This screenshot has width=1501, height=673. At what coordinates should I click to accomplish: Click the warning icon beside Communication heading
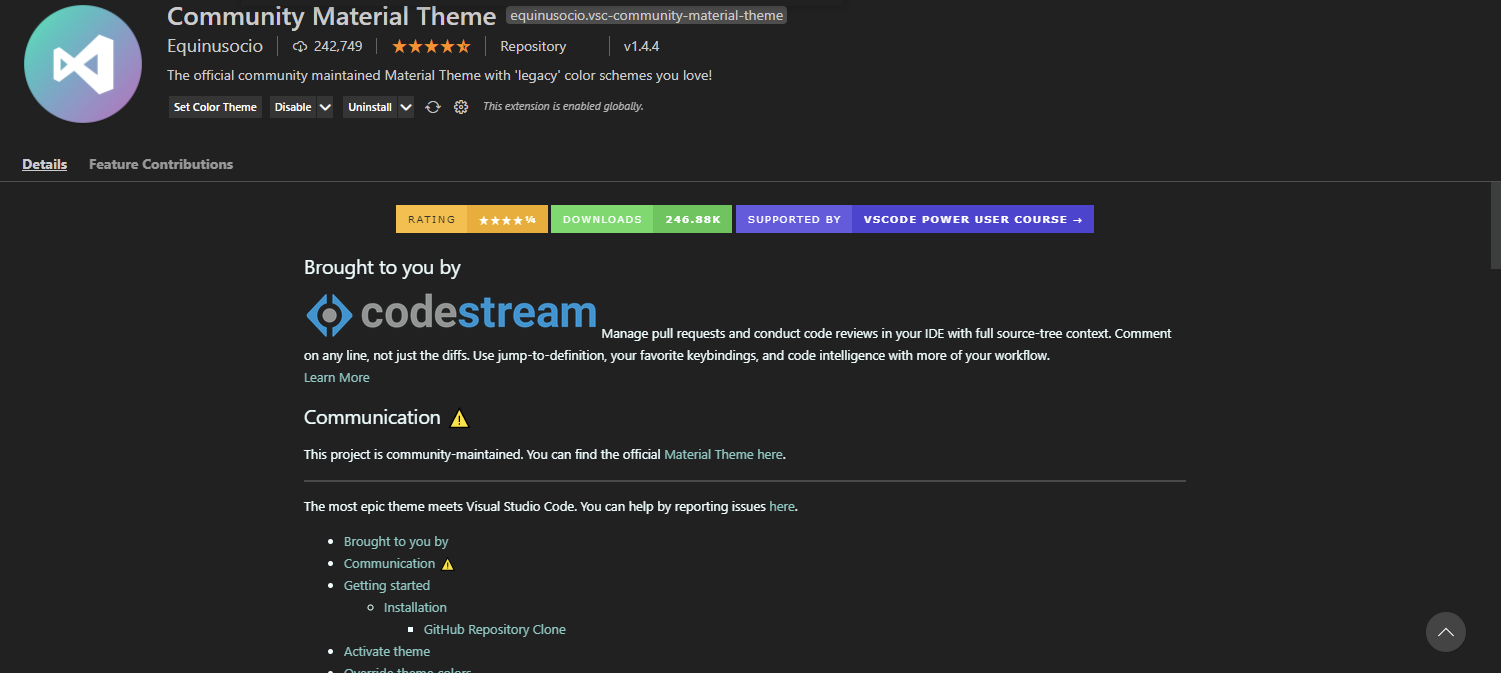point(459,419)
